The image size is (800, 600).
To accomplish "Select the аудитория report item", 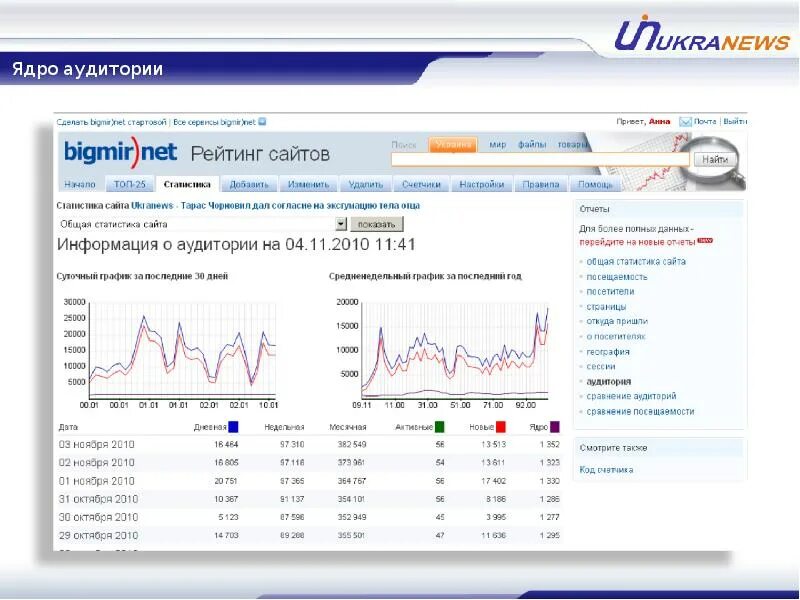I will pyautogui.click(x=609, y=381).
